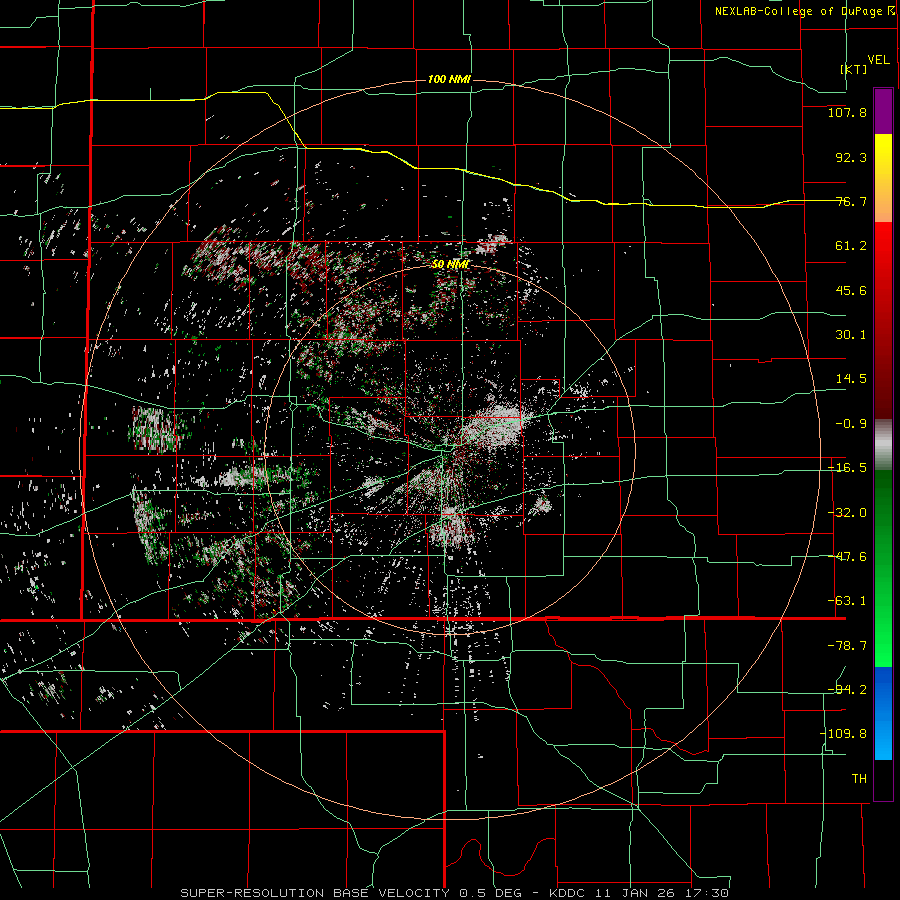Viewport: 900px width, 900px height.
Task: Click the red segment of the color bar
Action: click(x=883, y=320)
